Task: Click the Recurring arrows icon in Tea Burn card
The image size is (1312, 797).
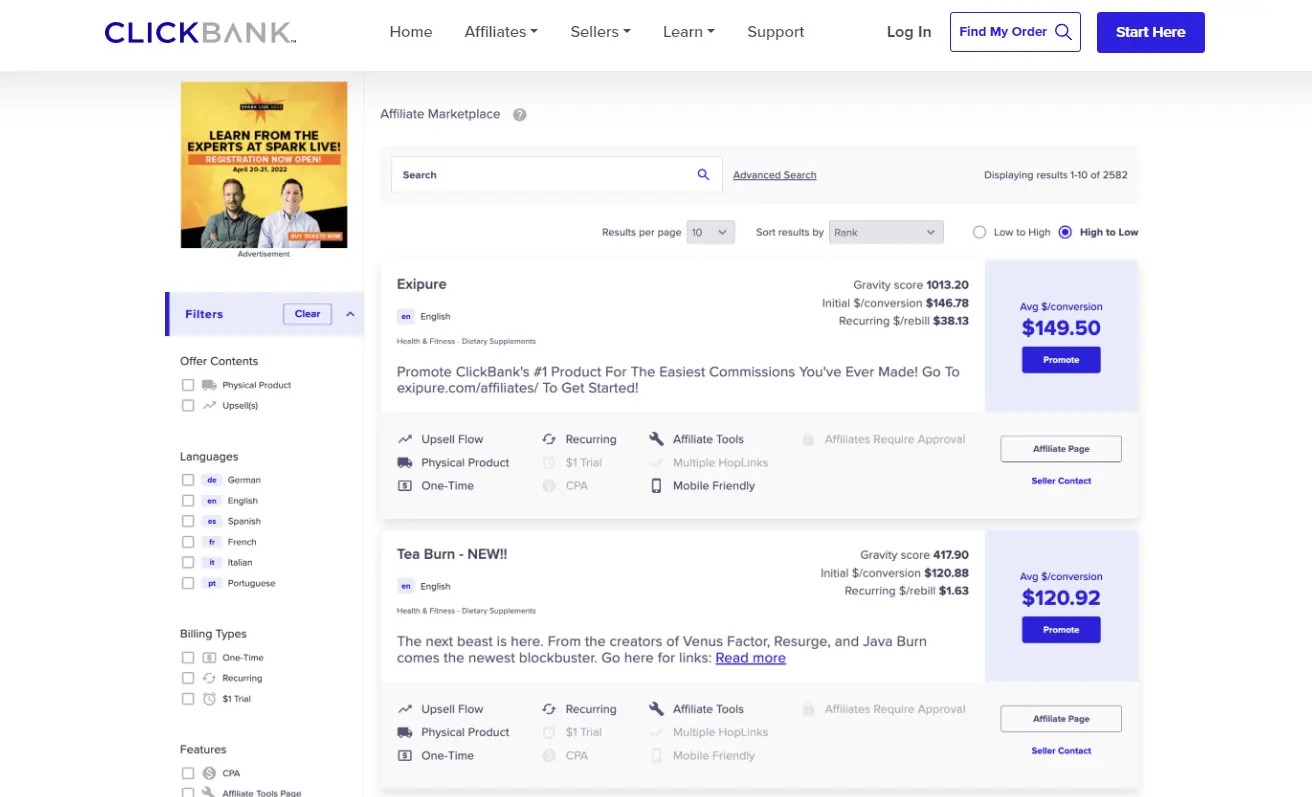Action: pyautogui.click(x=549, y=709)
